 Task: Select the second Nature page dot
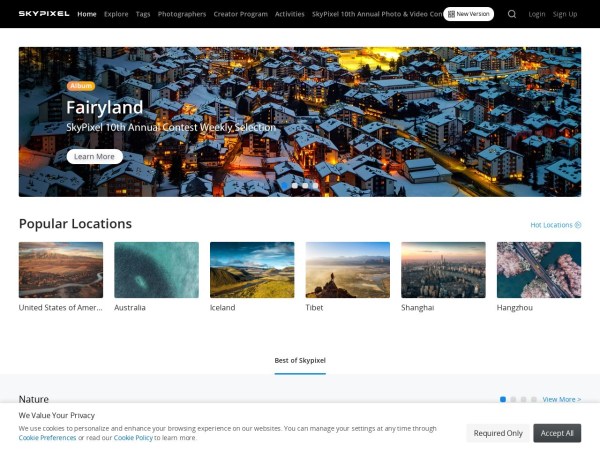pyautogui.click(x=513, y=399)
